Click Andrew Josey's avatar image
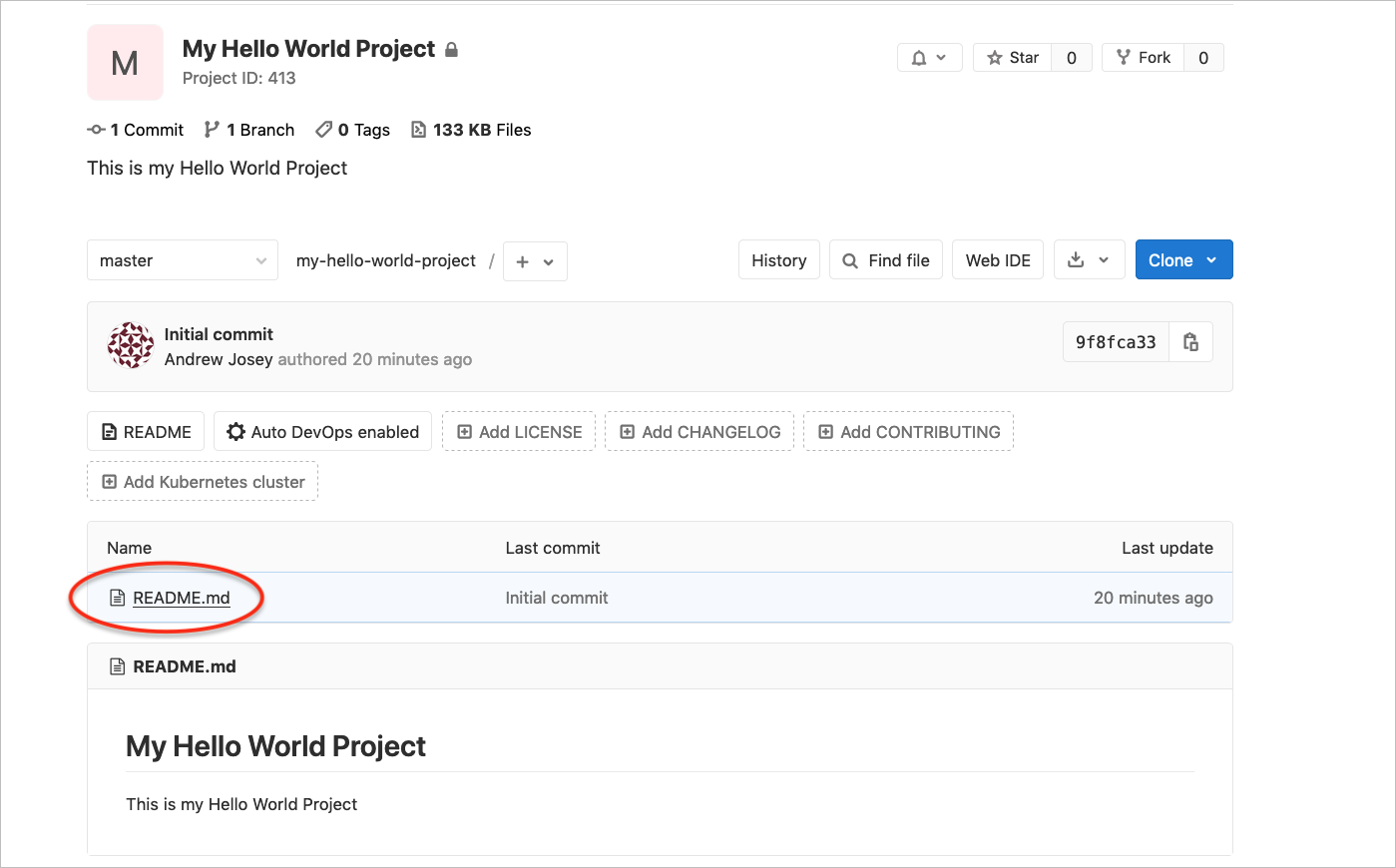This screenshot has height=868, width=1396. tap(131, 345)
